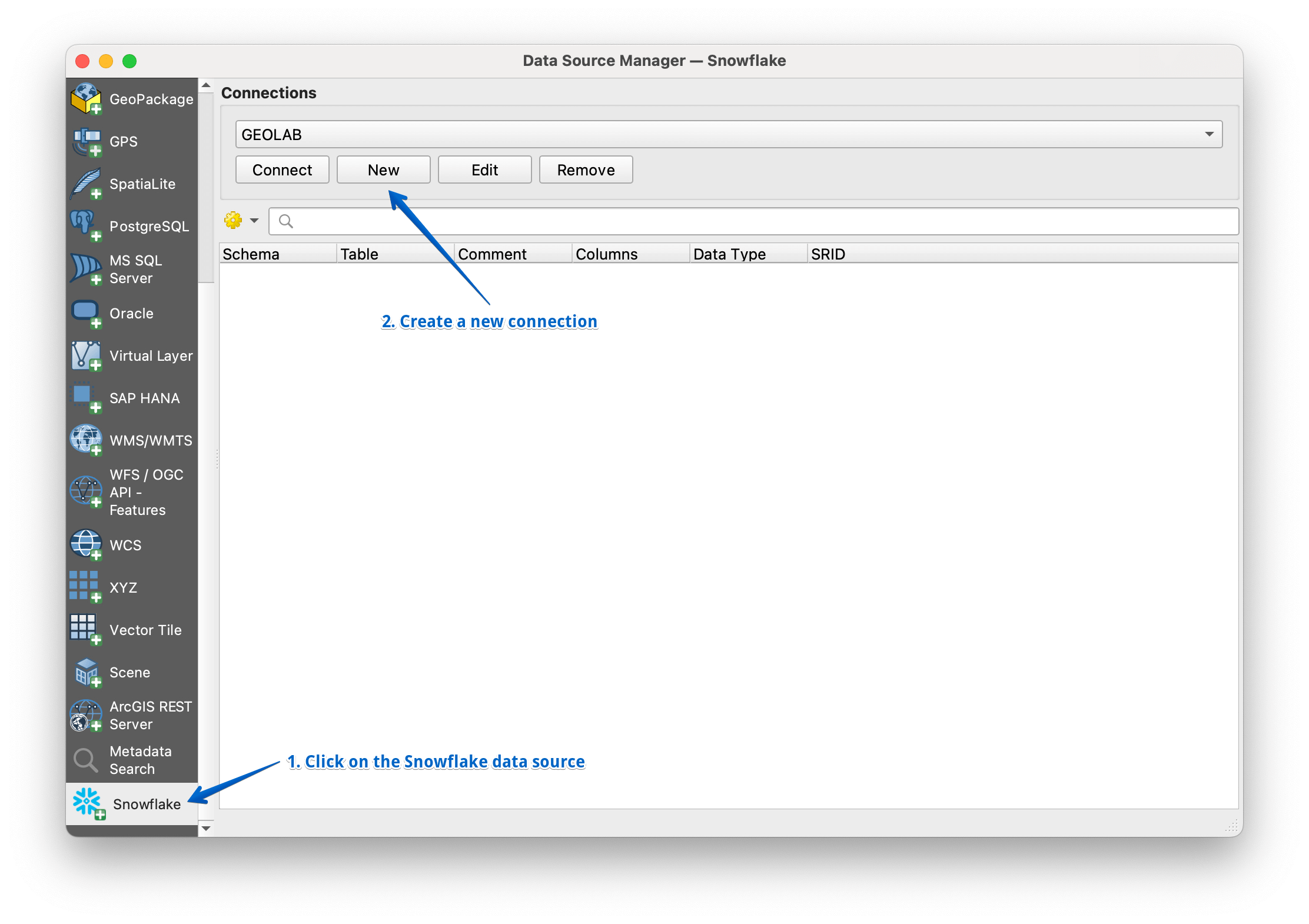This screenshot has width=1309, height=924.
Task: Select the WCS globe icon
Action: click(86, 545)
